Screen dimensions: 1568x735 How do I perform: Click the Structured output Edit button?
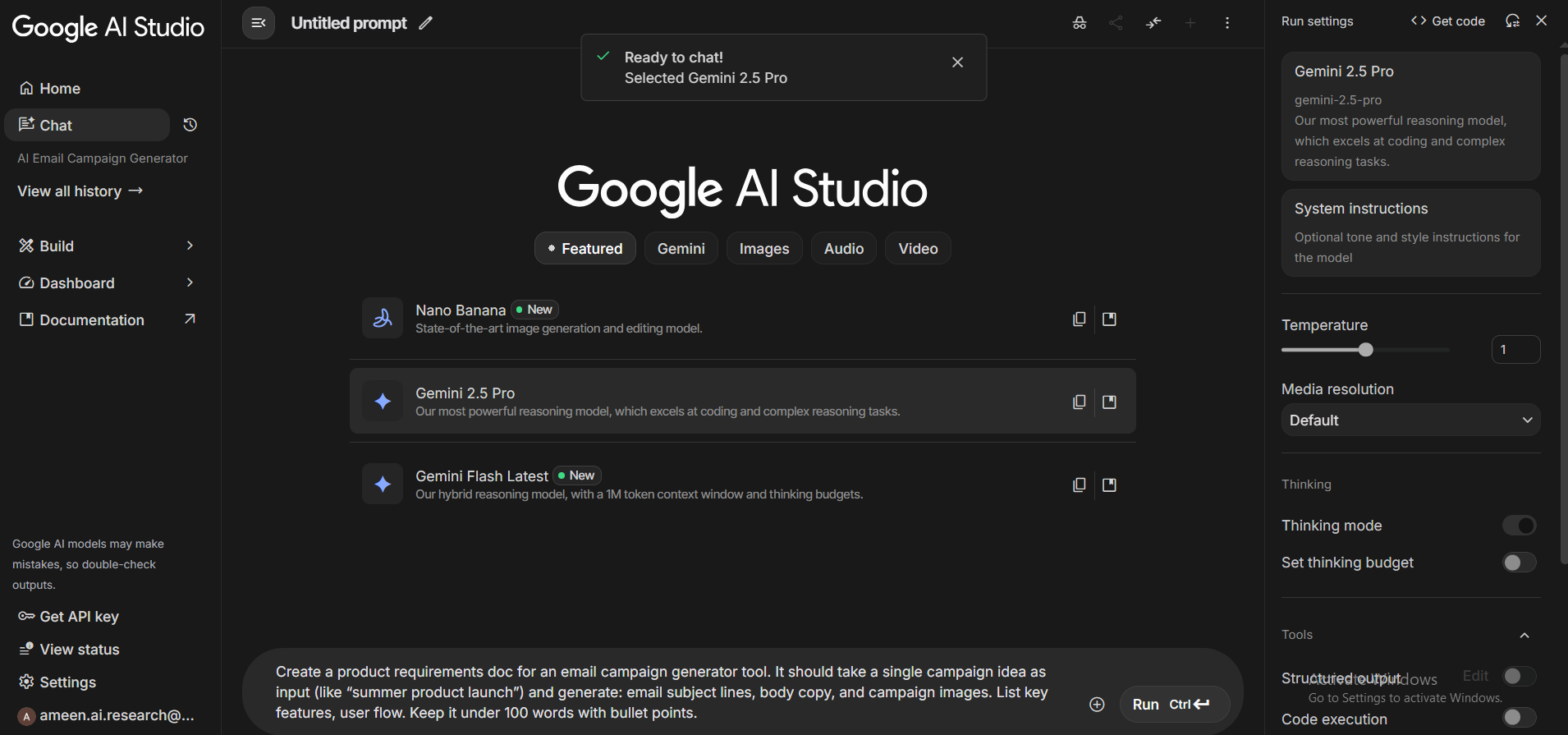pyautogui.click(x=1475, y=676)
